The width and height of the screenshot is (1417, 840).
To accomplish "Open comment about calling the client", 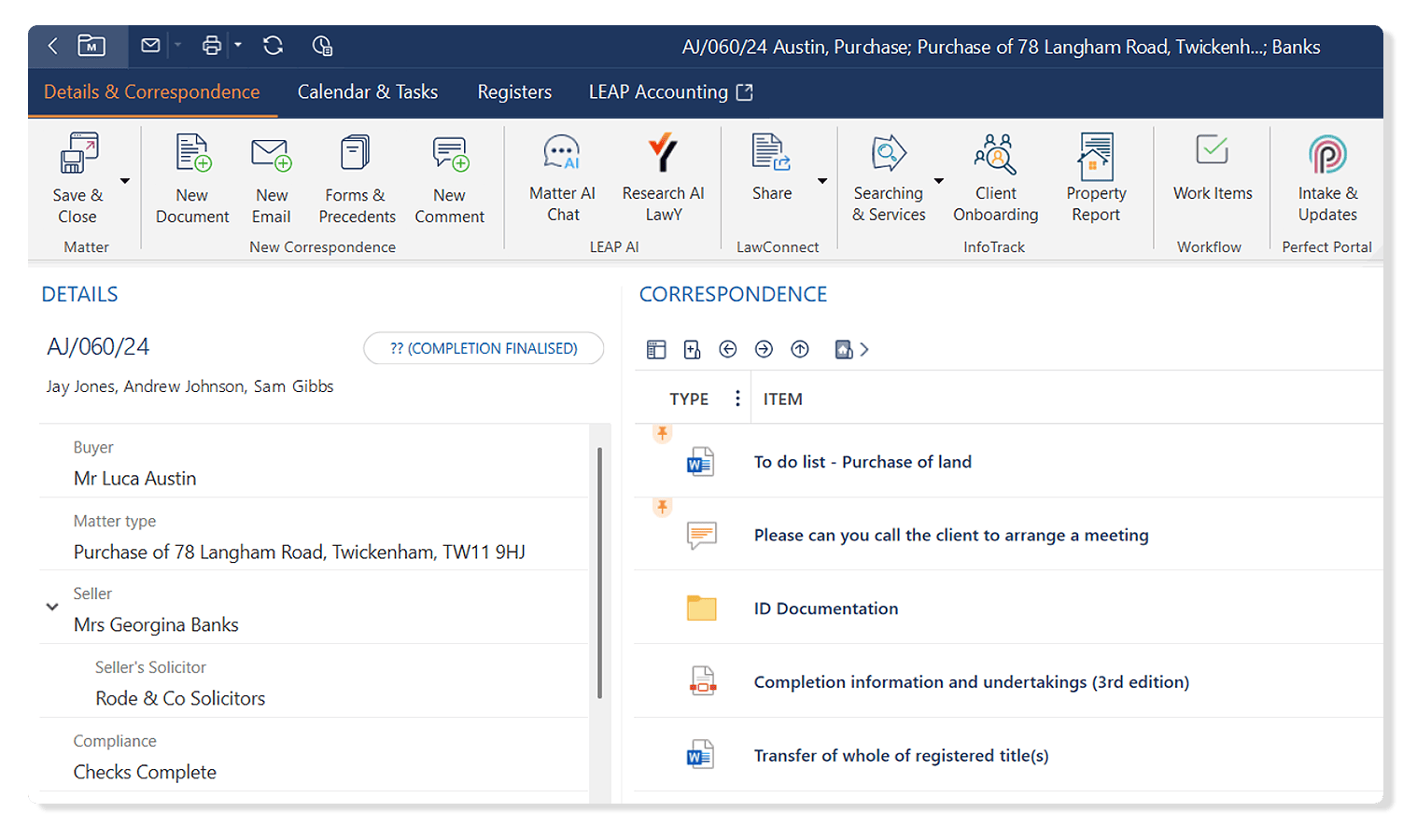I will [951, 535].
